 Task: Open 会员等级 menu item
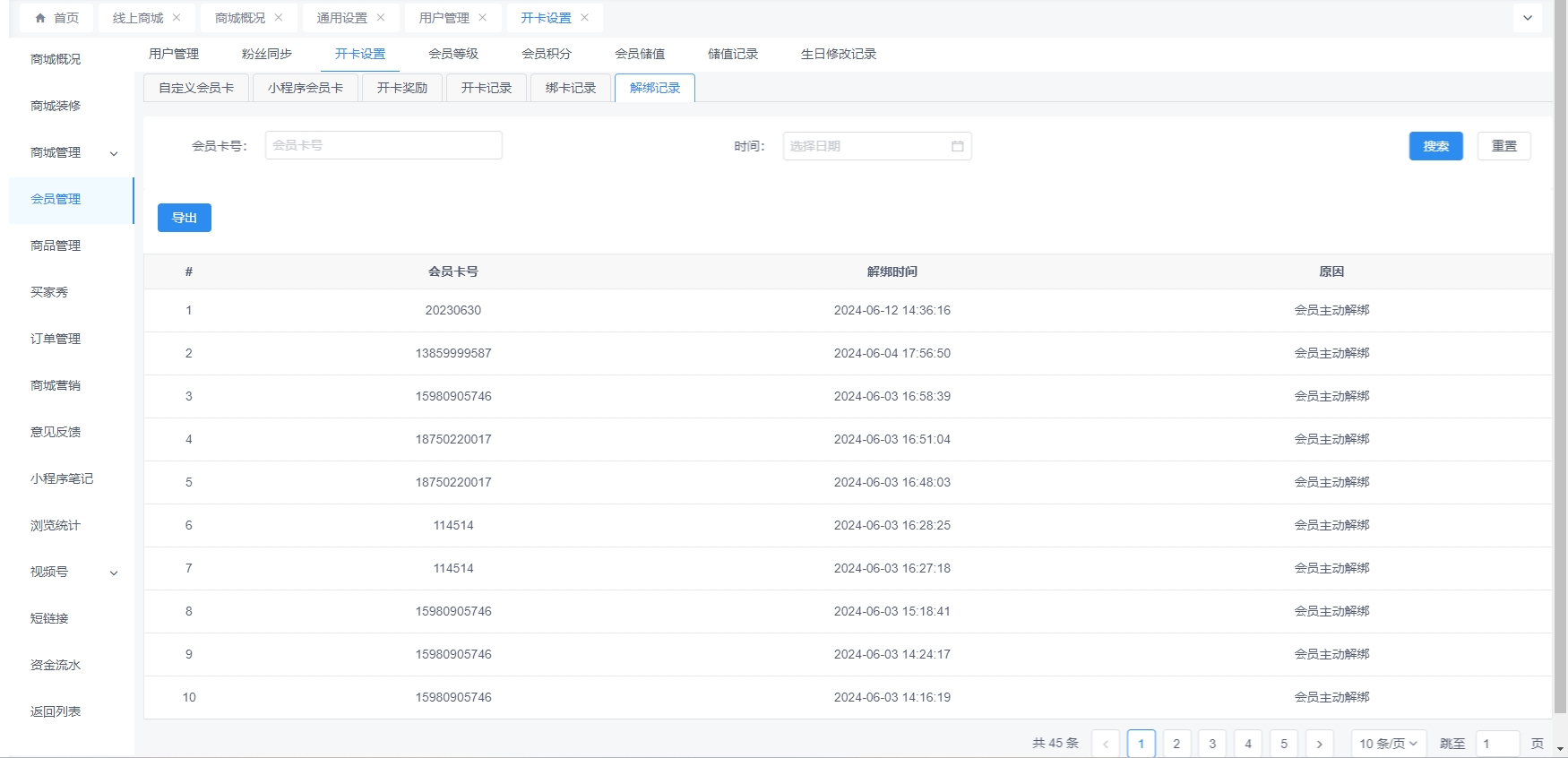pos(453,54)
